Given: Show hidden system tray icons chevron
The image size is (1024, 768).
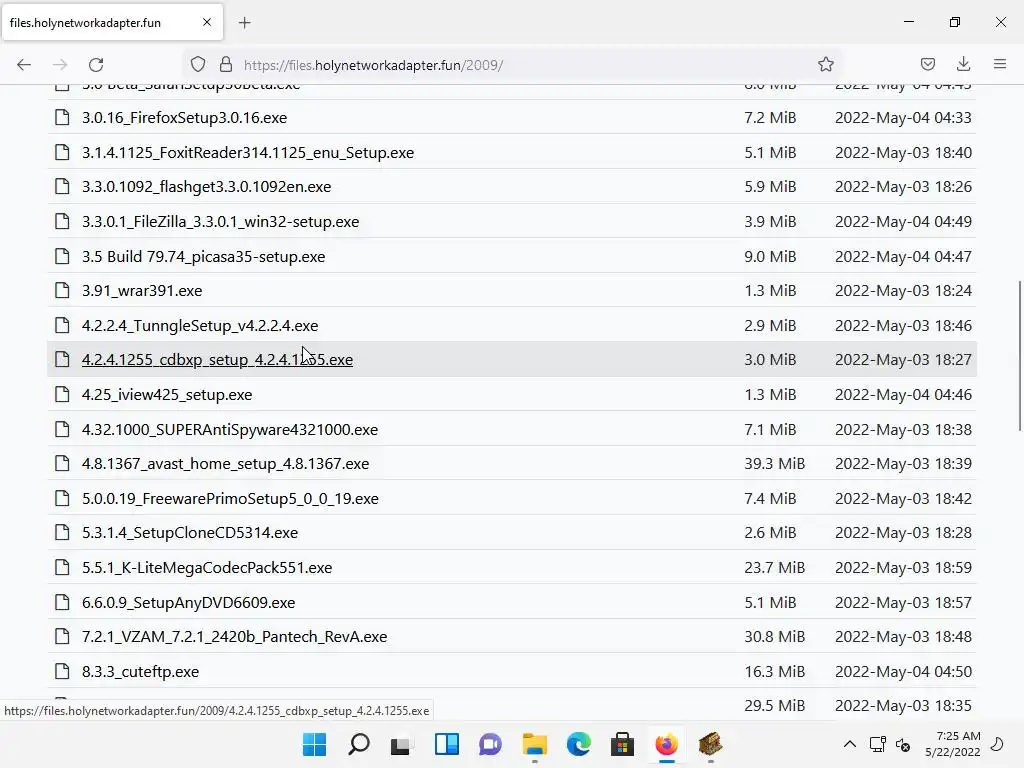Looking at the screenshot, I should point(850,744).
